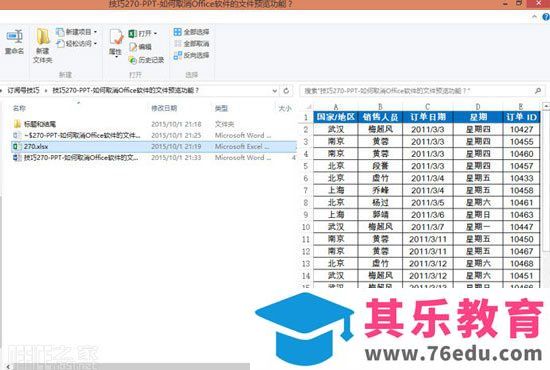Click 订单日期 header in preview
The image size is (550, 370).
428,117
